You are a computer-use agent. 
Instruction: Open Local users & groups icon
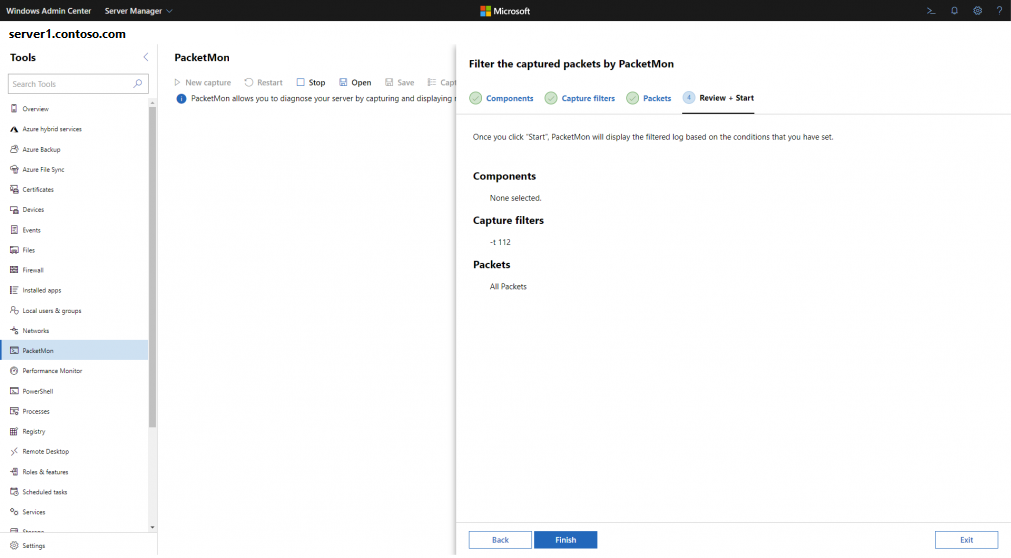tap(14, 310)
